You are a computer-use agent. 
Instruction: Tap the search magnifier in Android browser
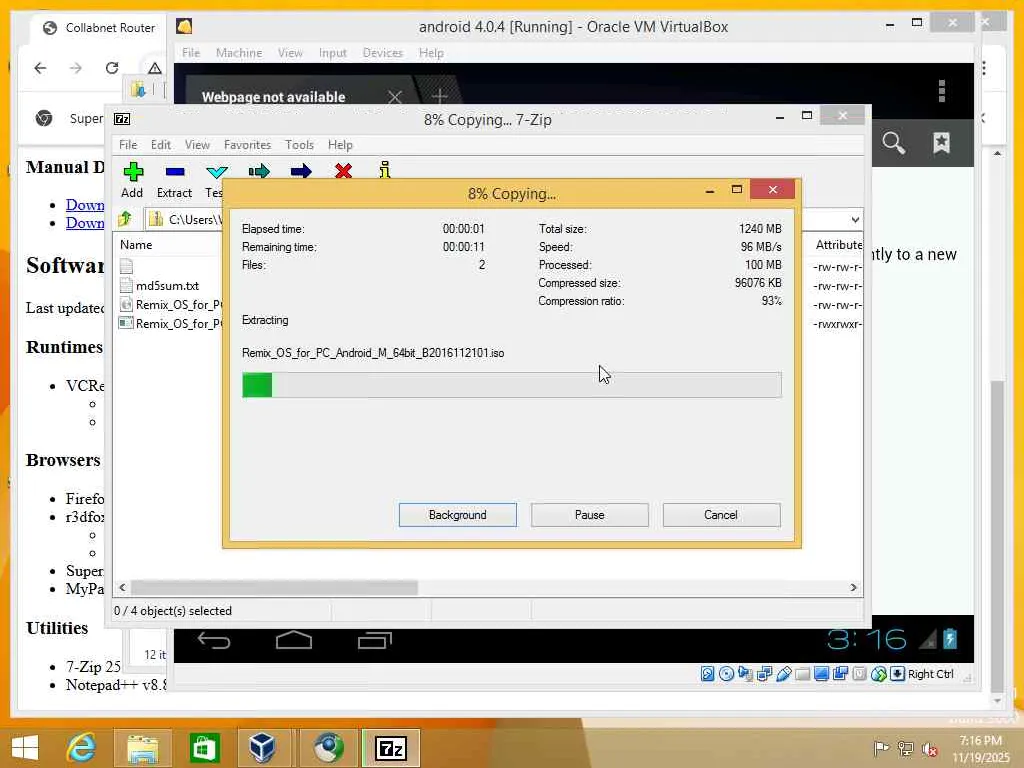pyautogui.click(x=893, y=142)
